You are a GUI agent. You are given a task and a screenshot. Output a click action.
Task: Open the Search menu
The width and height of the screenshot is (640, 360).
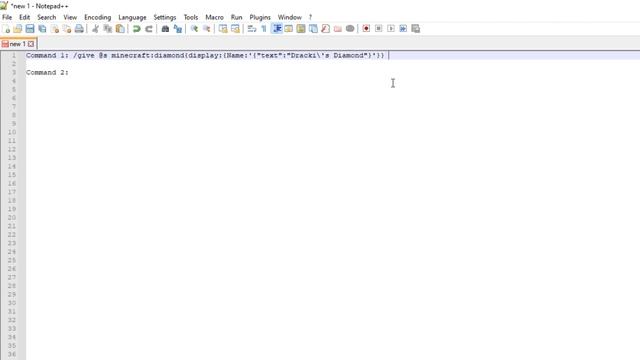click(47, 17)
